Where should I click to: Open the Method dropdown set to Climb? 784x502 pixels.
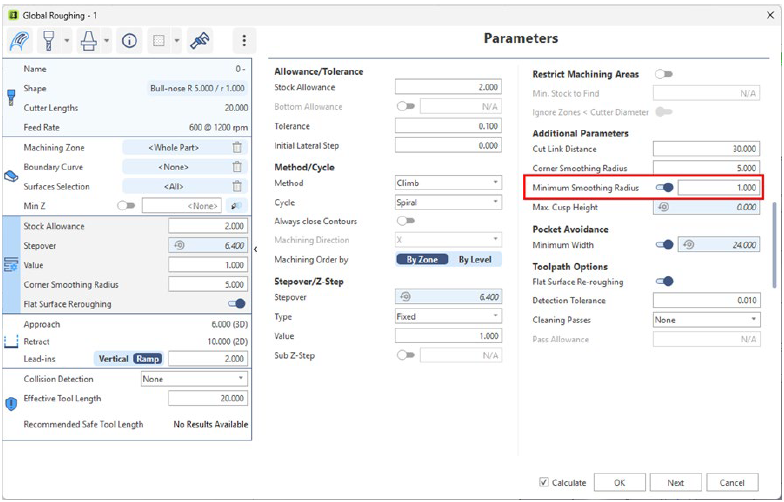point(448,183)
